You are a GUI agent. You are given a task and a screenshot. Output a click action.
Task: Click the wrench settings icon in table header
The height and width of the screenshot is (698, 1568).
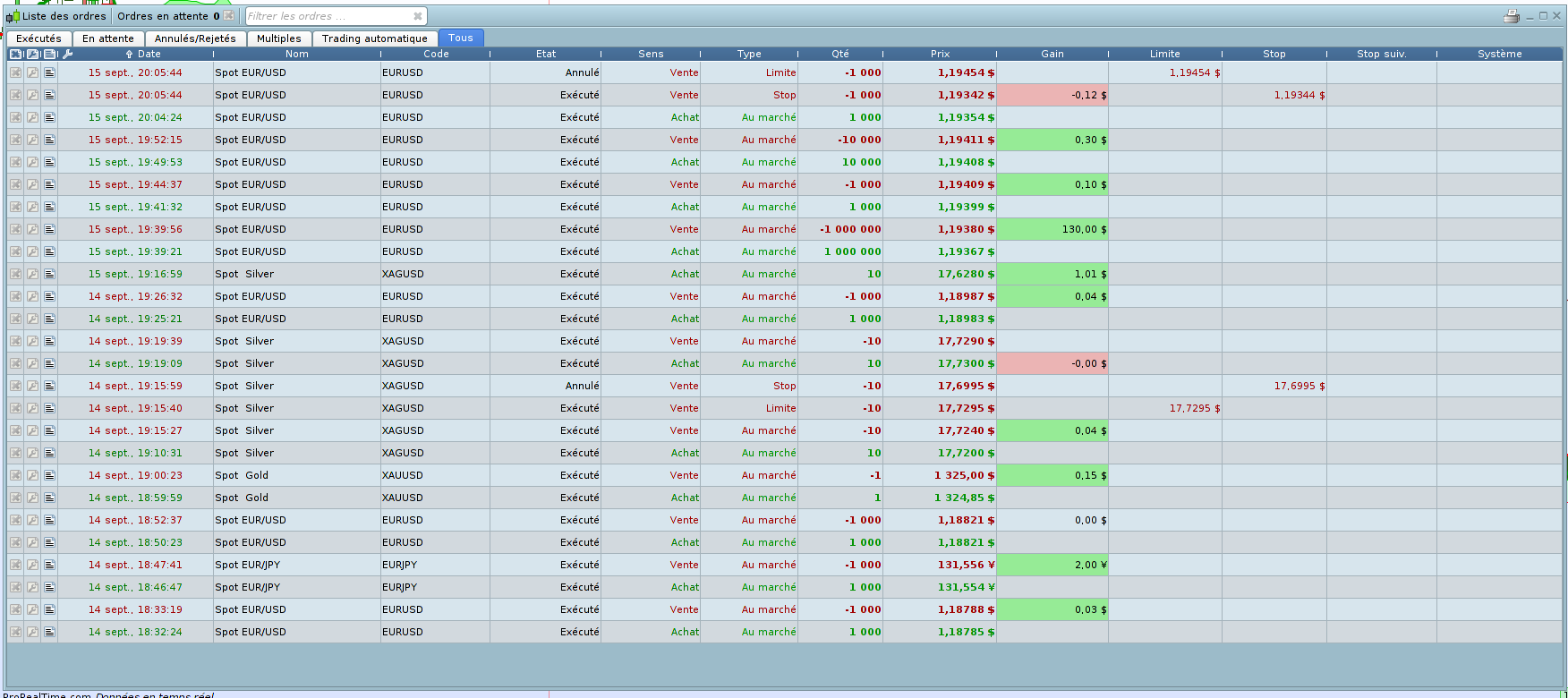tap(68, 54)
